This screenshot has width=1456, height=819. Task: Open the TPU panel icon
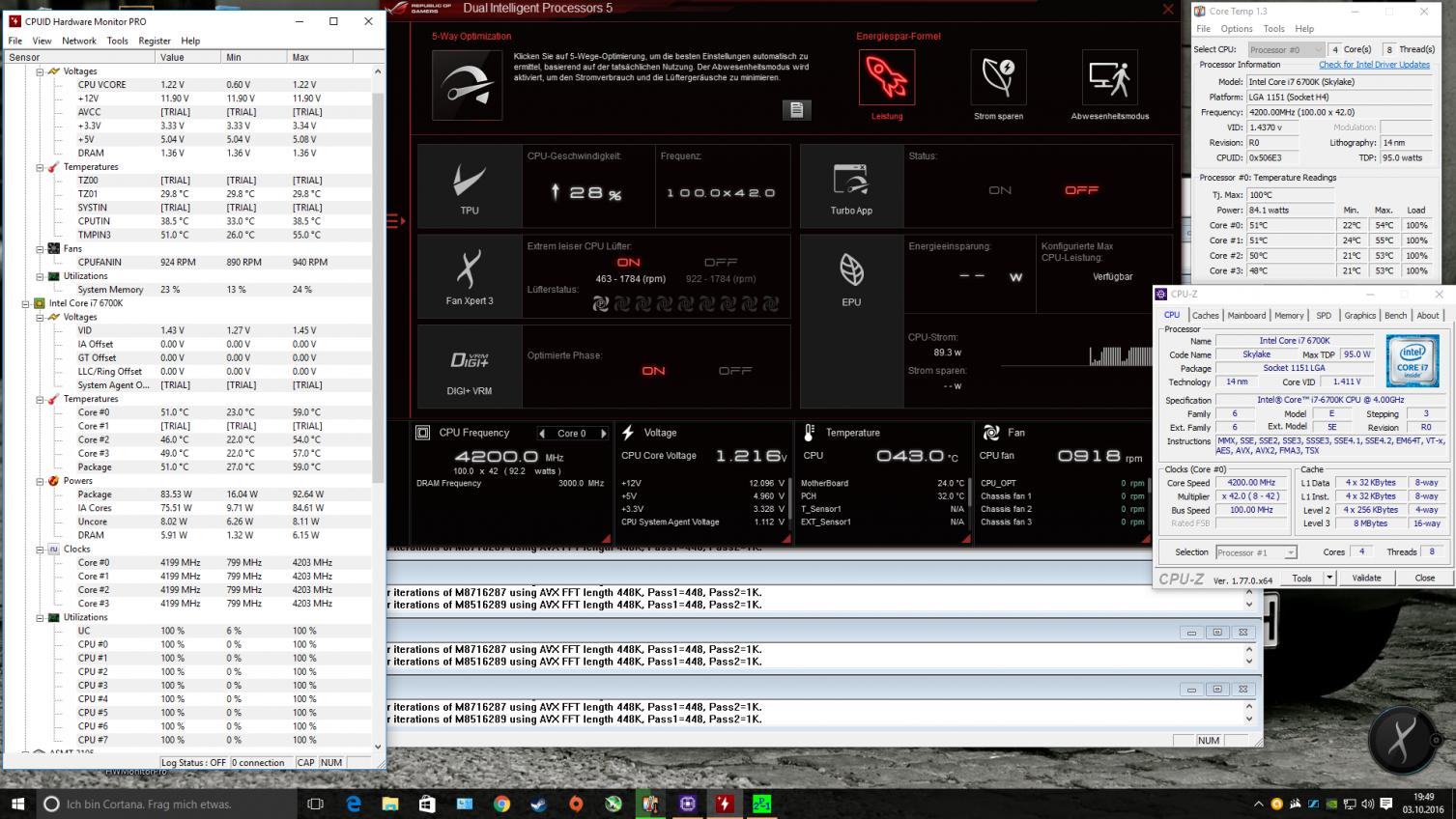pyautogui.click(x=469, y=181)
